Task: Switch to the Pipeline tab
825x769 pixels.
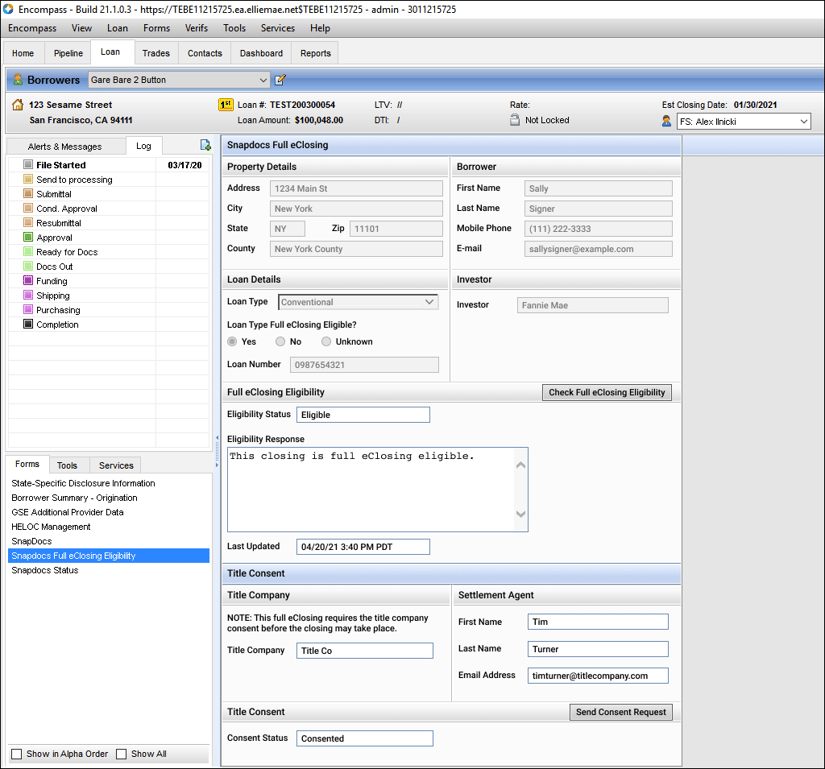Action: (x=68, y=53)
